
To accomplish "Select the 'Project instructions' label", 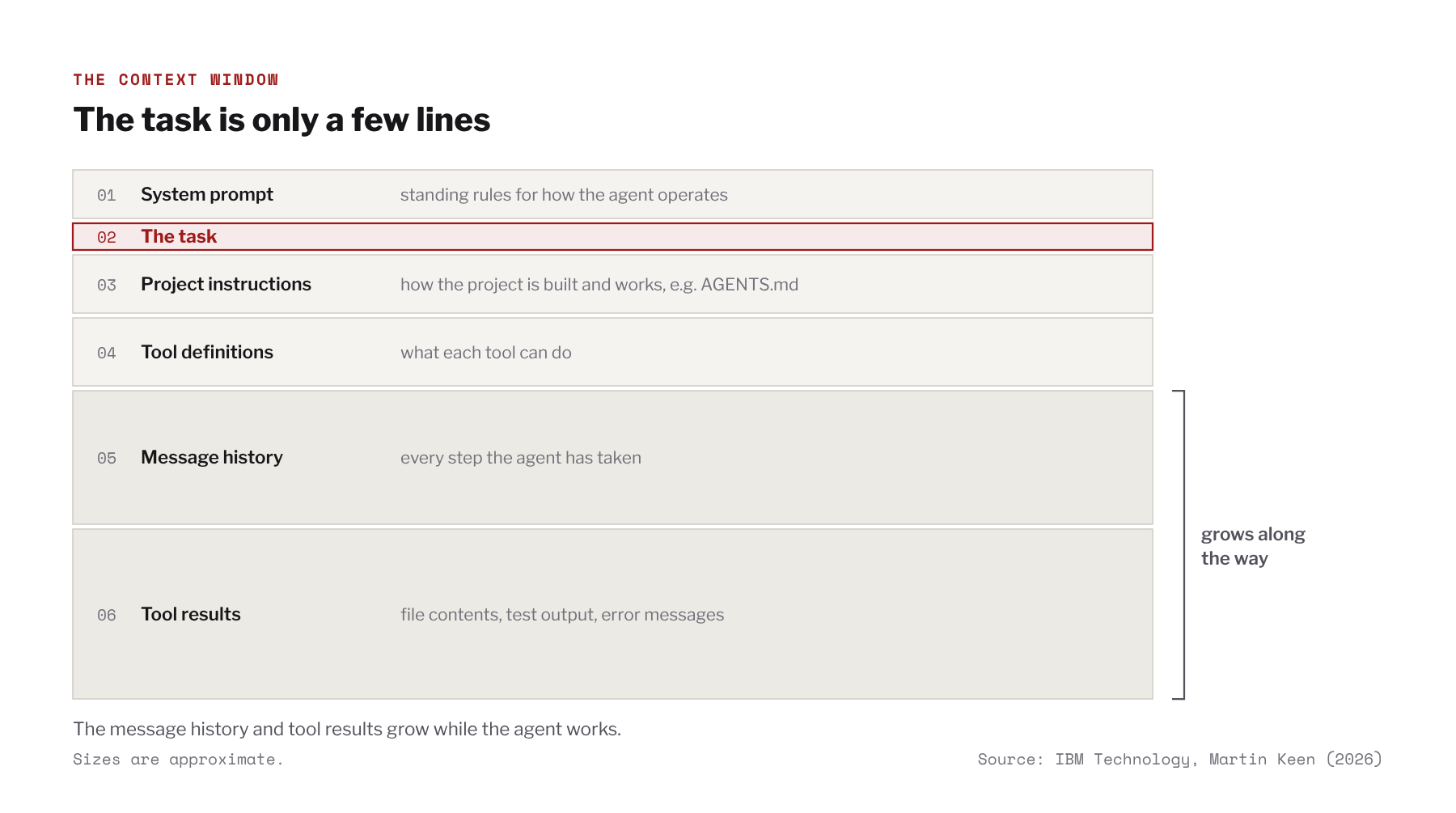I will coord(226,284).
